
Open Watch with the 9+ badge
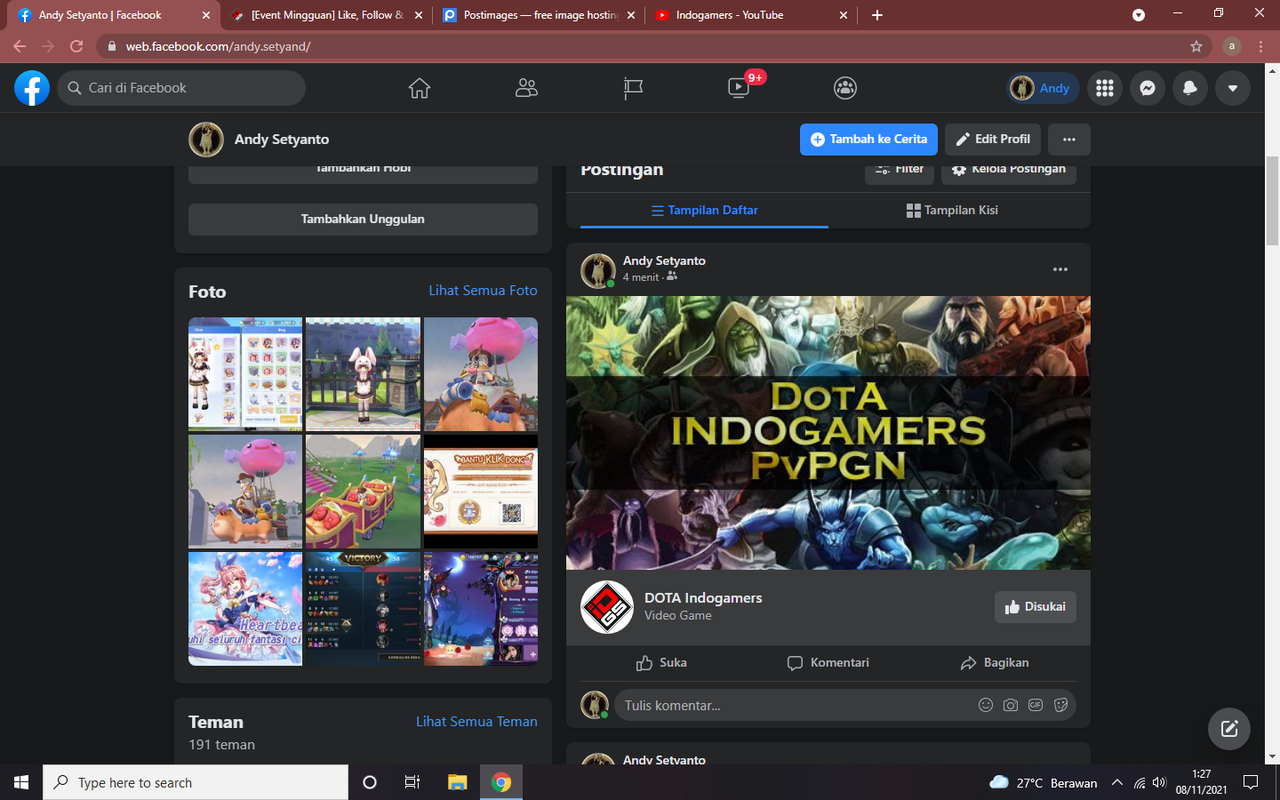[738, 88]
